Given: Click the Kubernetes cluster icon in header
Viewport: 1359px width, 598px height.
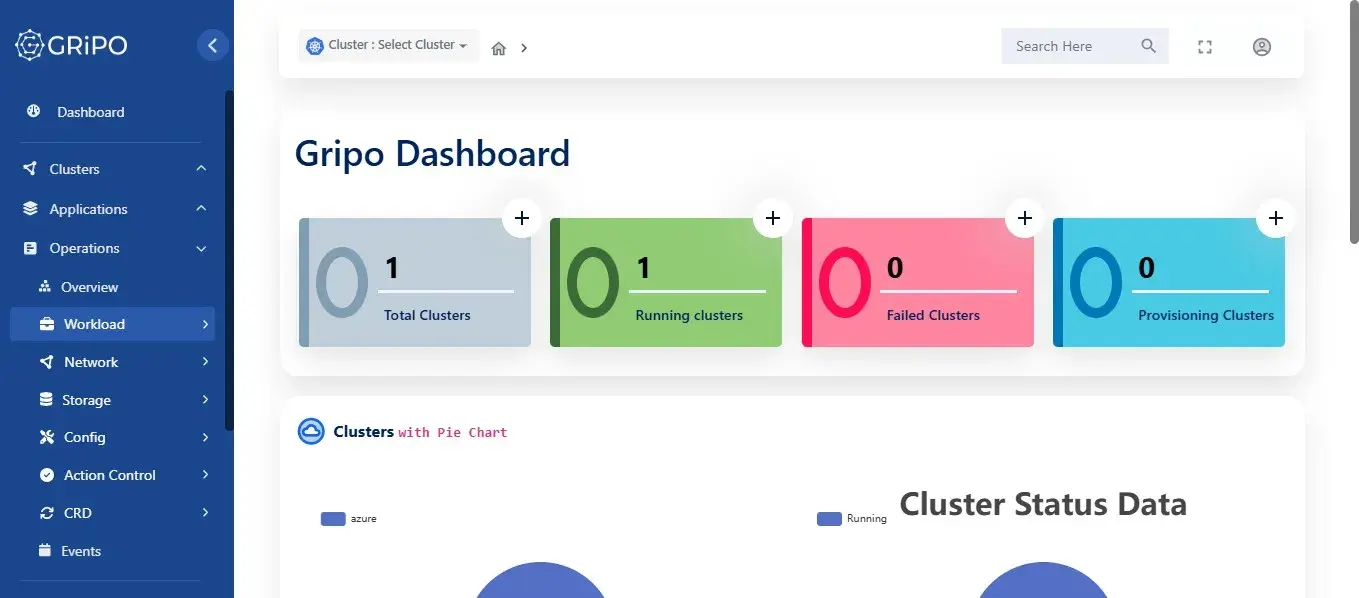Looking at the screenshot, I should (315, 46).
